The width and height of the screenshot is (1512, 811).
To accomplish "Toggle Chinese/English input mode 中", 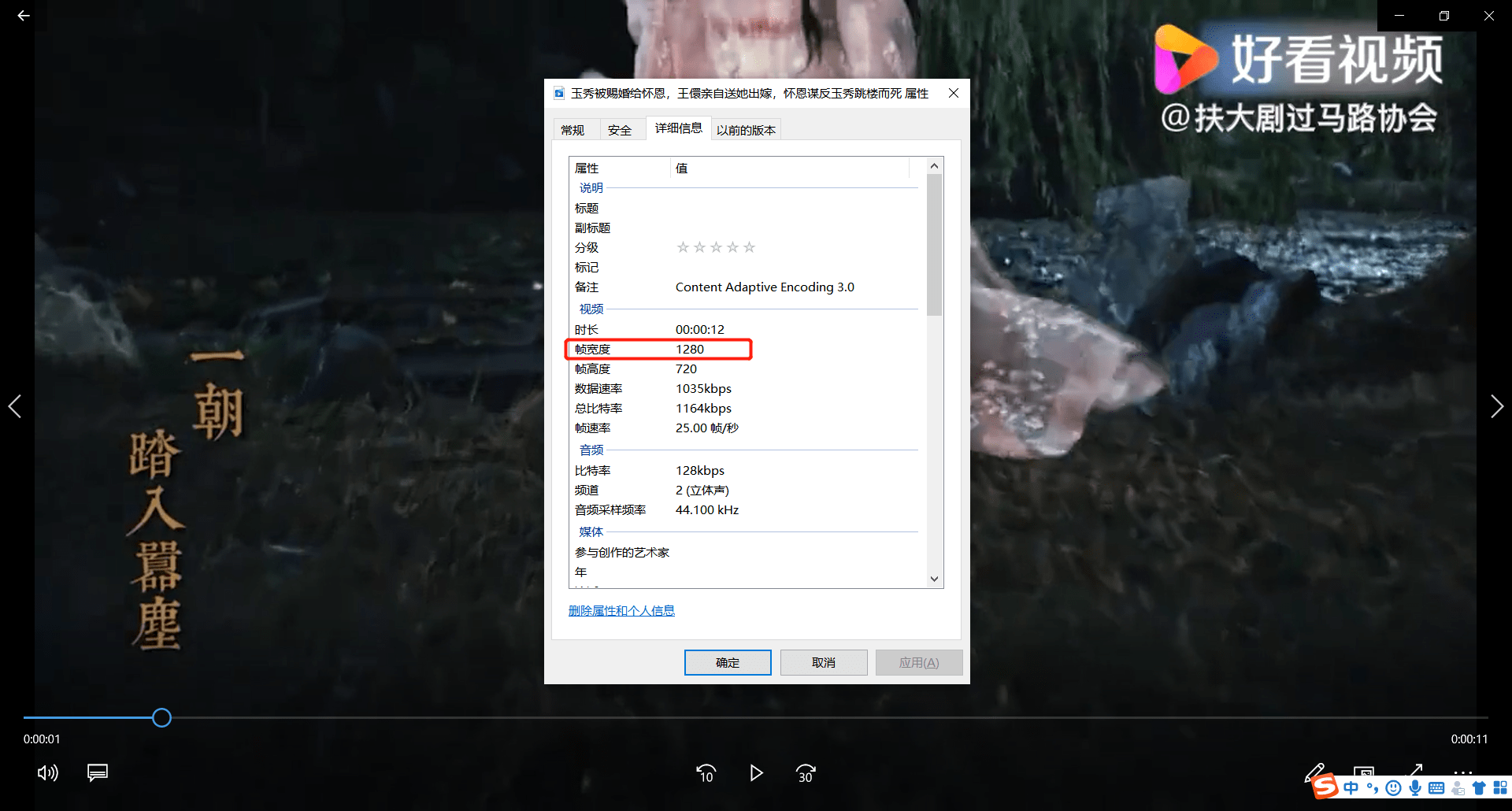I will (x=1351, y=788).
